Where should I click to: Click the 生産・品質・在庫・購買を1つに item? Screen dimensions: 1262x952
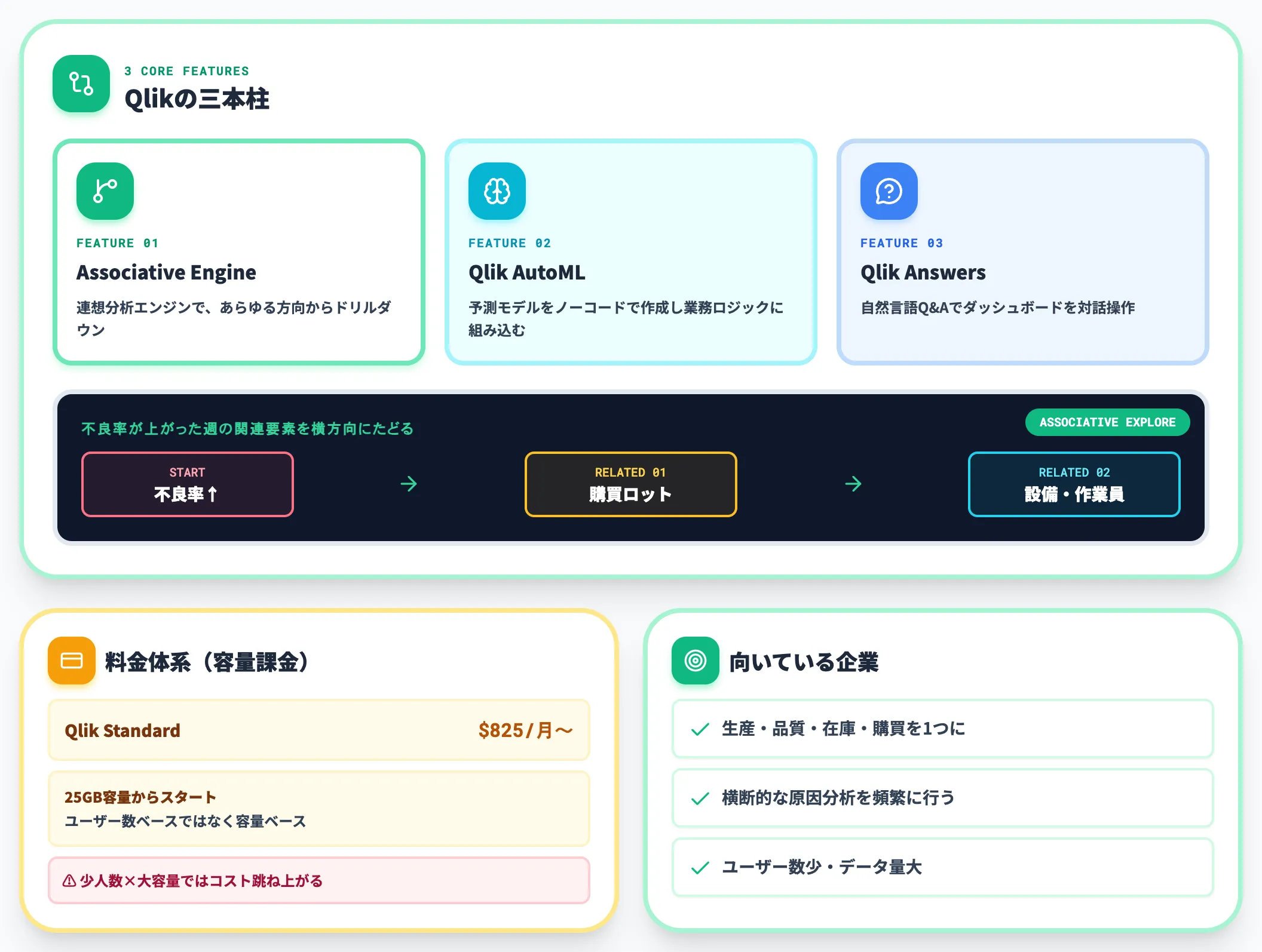pyautogui.click(x=943, y=729)
